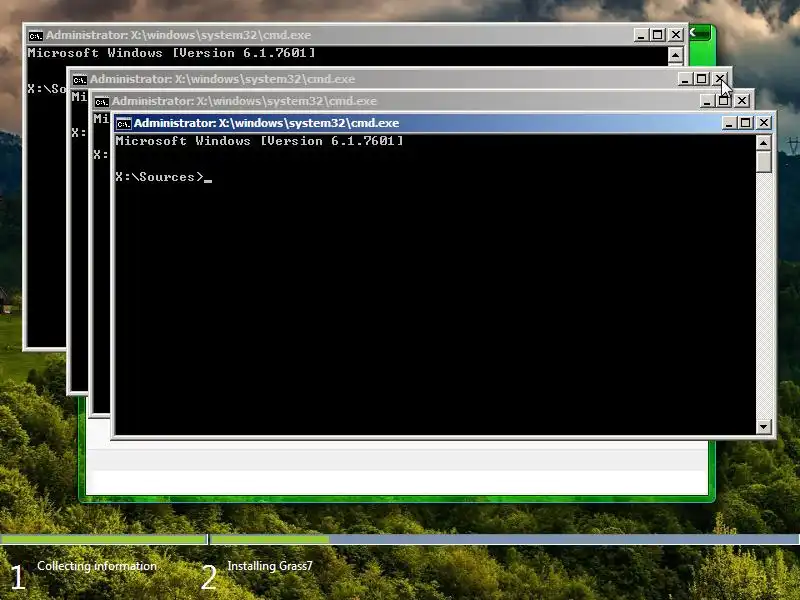Minimize the active front cmd window
This screenshot has width=800, height=600.
[x=730, y=123]
